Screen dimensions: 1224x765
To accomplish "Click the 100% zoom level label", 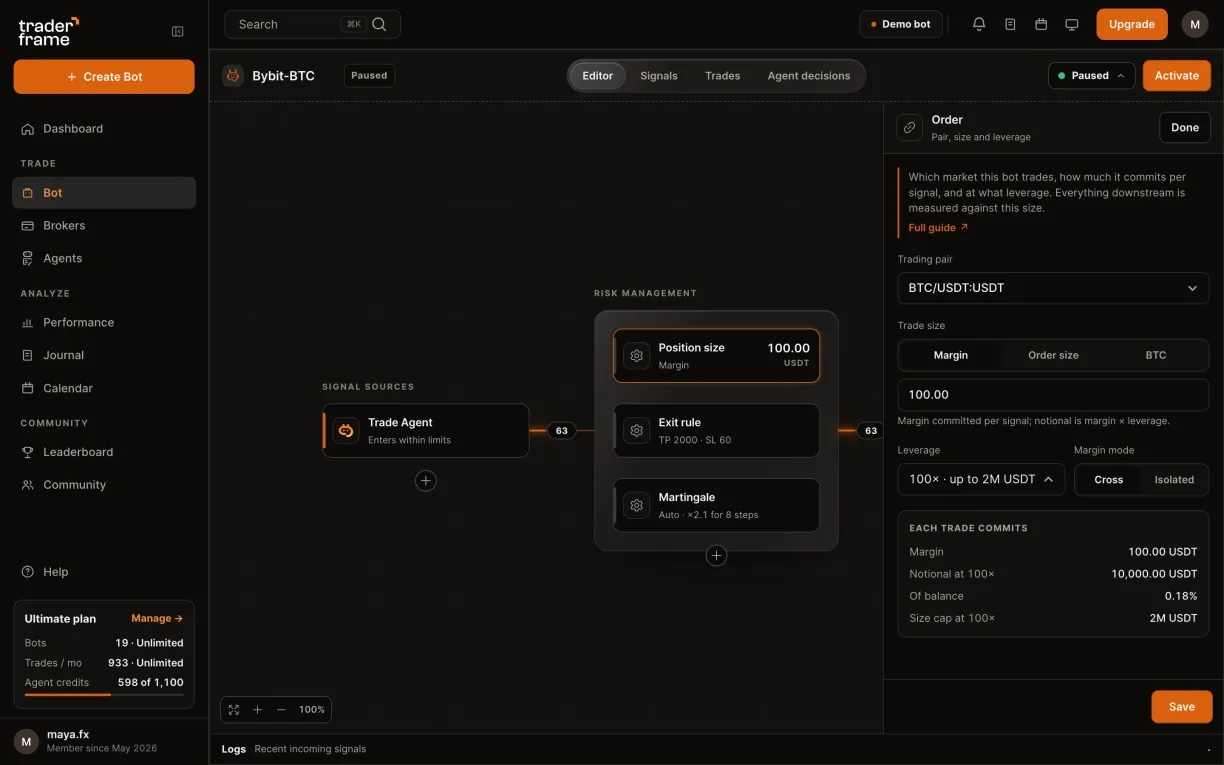I will (312, 709).
